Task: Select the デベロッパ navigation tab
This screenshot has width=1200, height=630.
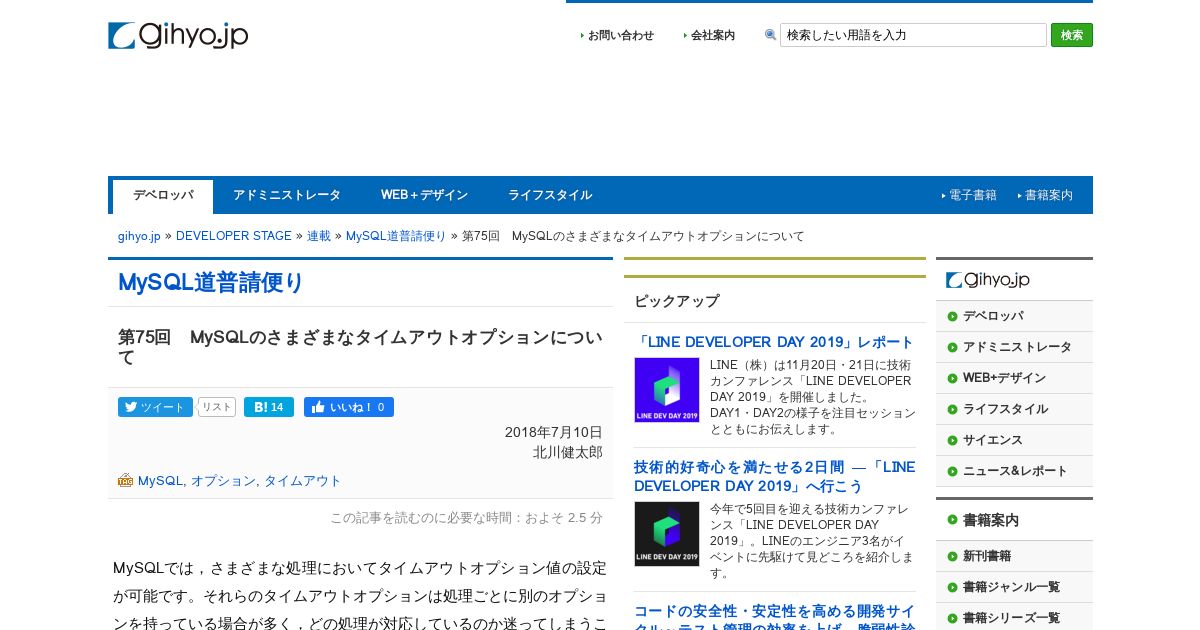Action: click(x=163, y=196)
